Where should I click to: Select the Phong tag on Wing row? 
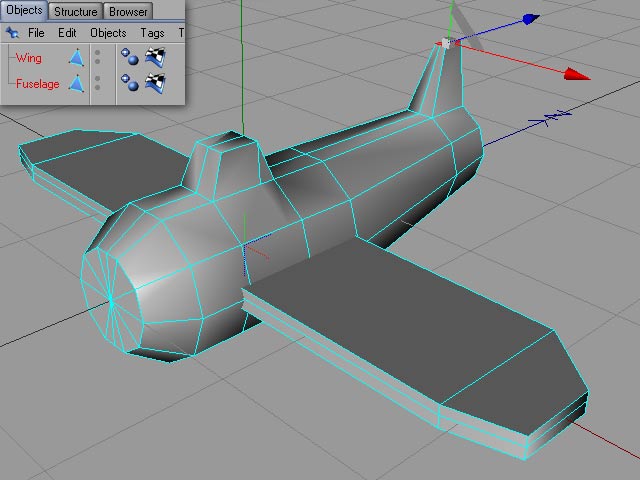pos(130,57)
